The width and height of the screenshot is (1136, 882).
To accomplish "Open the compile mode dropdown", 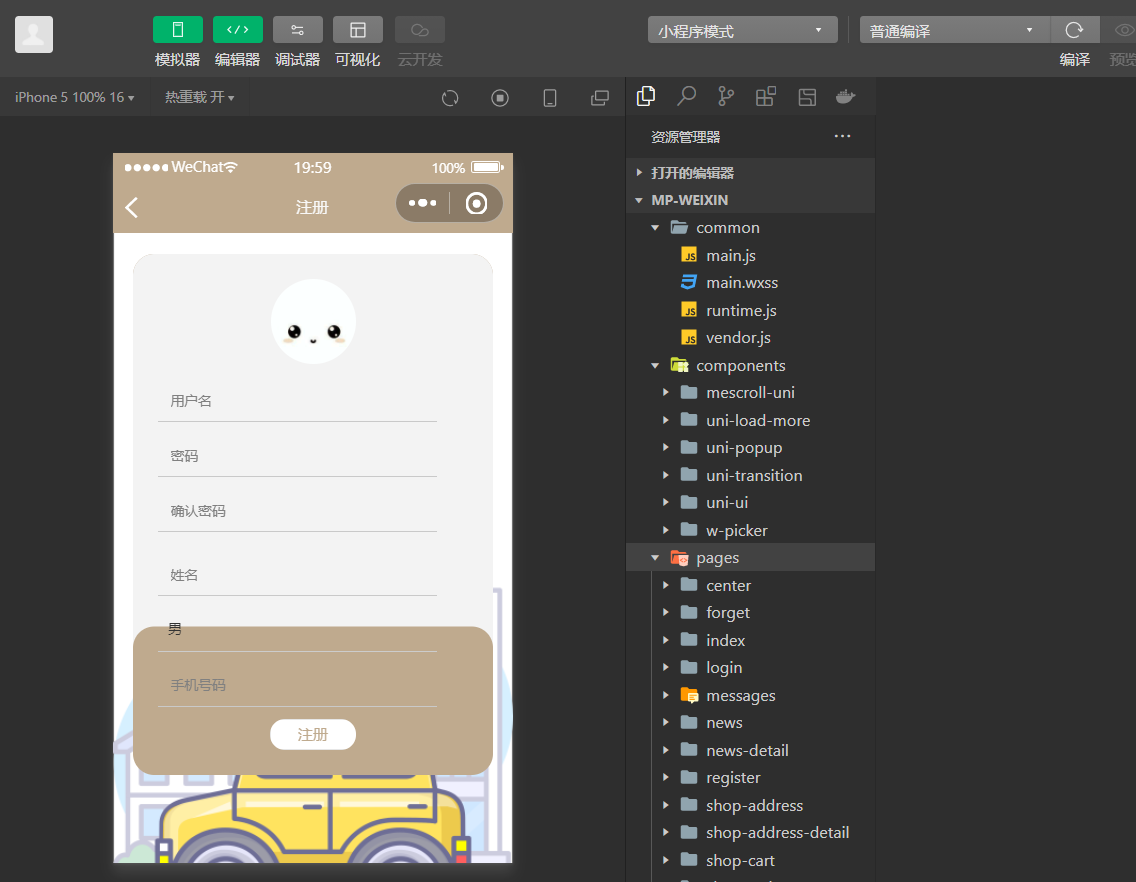I will 954,30.
